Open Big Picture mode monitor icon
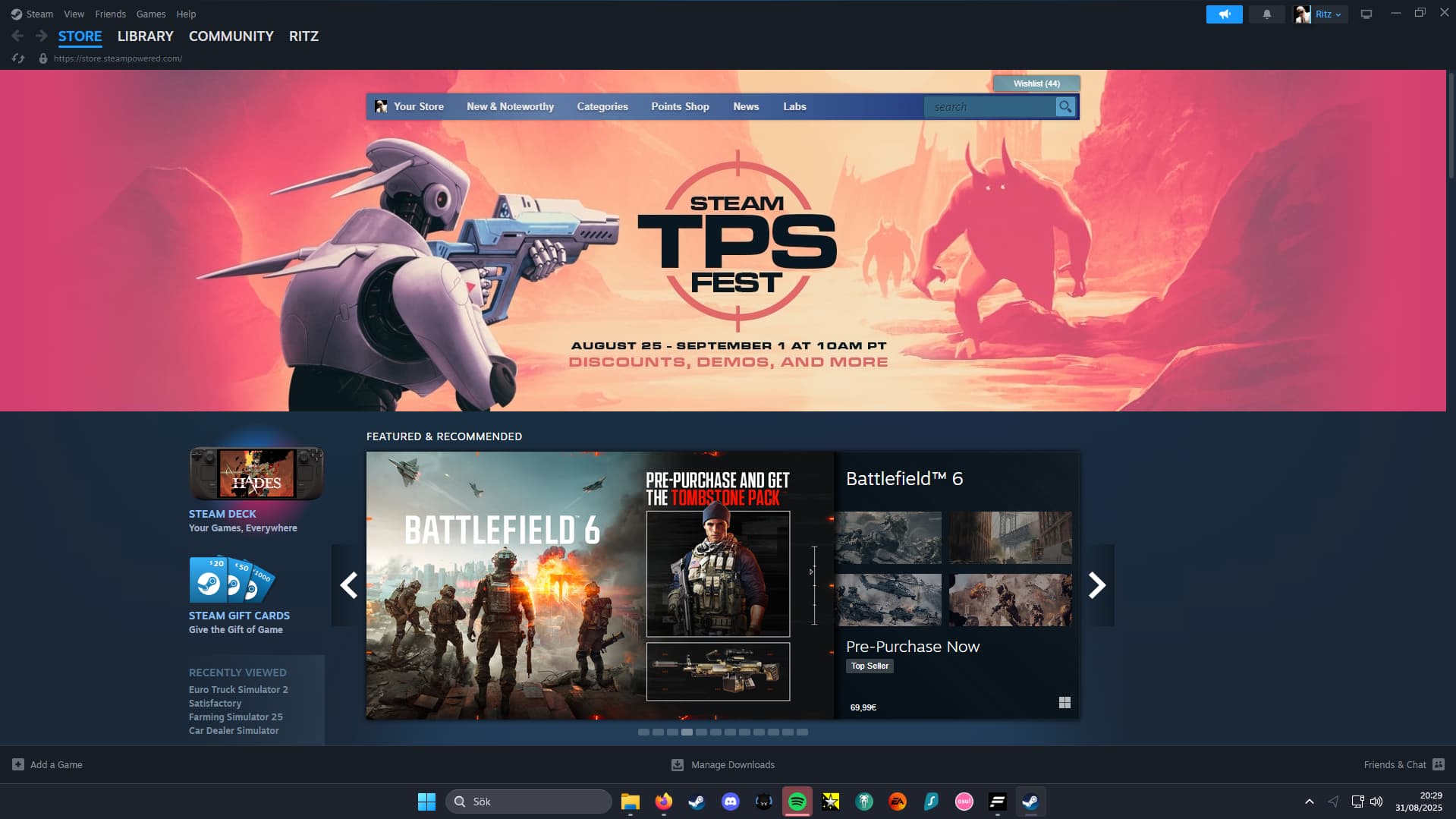The image size is (1456, 819). click(x=1366, y=14)
